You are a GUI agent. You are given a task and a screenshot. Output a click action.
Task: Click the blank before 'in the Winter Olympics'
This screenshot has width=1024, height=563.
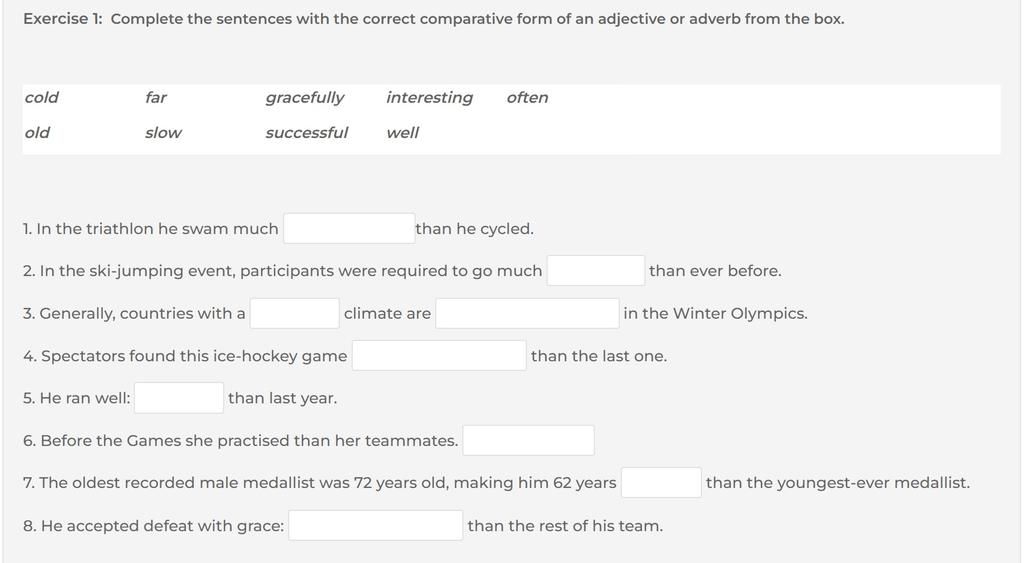click(x=527, y=314)
